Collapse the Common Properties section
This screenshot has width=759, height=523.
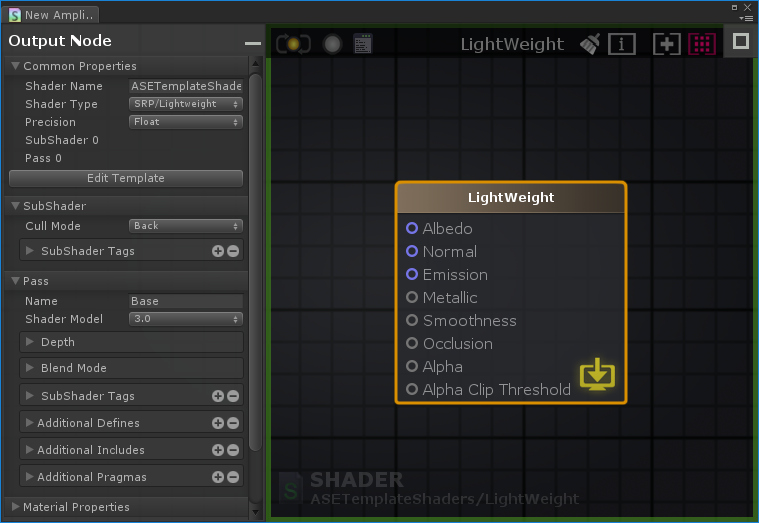click(x=15, y=66)
